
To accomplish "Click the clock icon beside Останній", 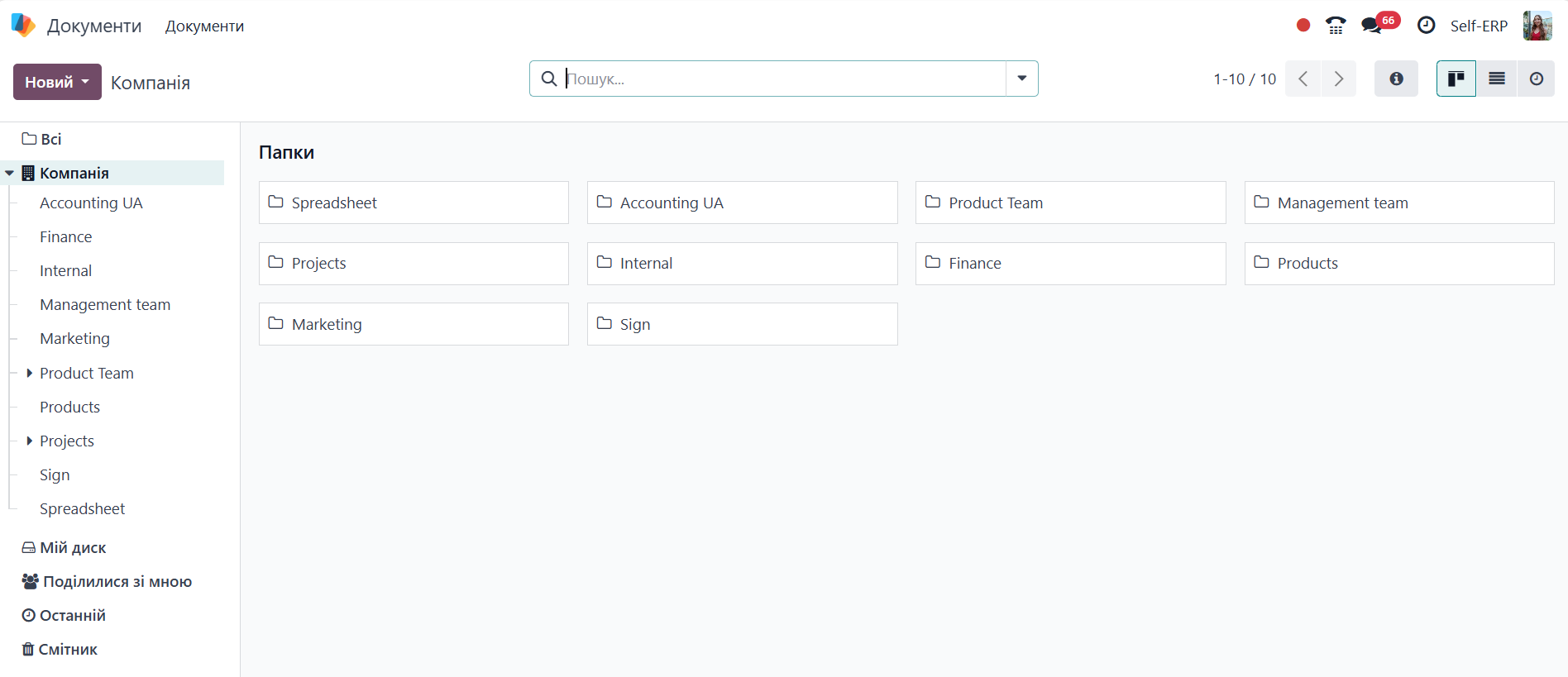I will pos(29,615).
